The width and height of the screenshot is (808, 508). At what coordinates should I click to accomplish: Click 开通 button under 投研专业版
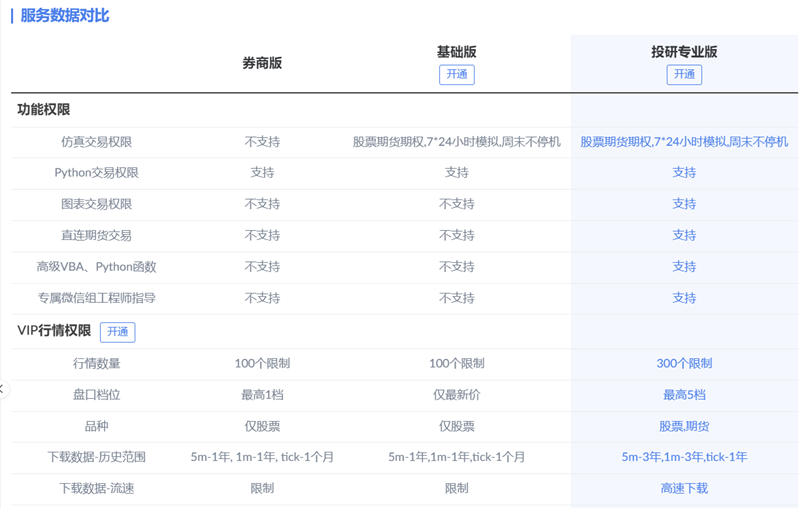(x=684, y=74)
